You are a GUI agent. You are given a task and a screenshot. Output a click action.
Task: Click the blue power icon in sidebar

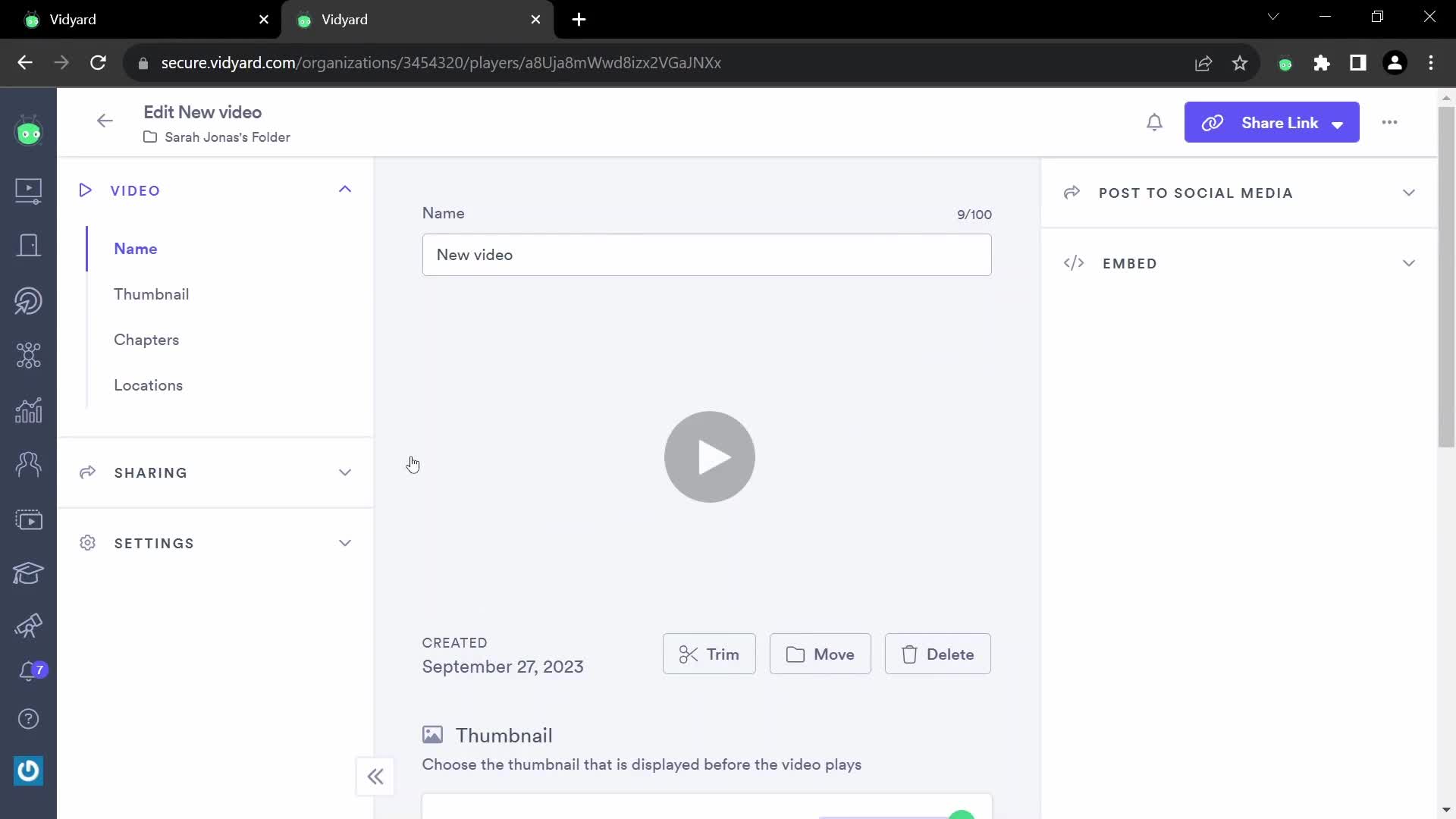click(x=29, y=771)
